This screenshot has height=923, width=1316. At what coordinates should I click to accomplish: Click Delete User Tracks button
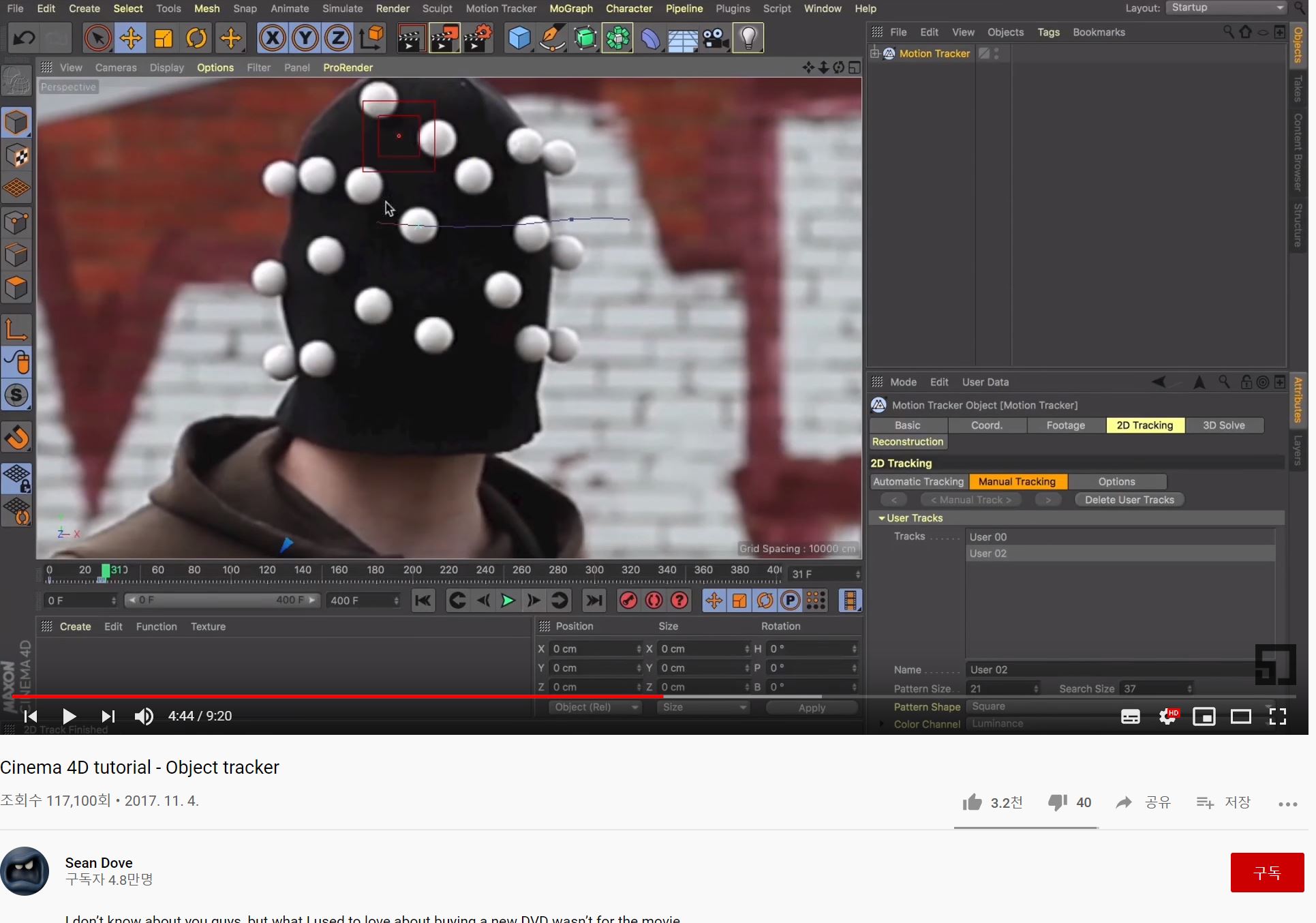point(1129,500)
